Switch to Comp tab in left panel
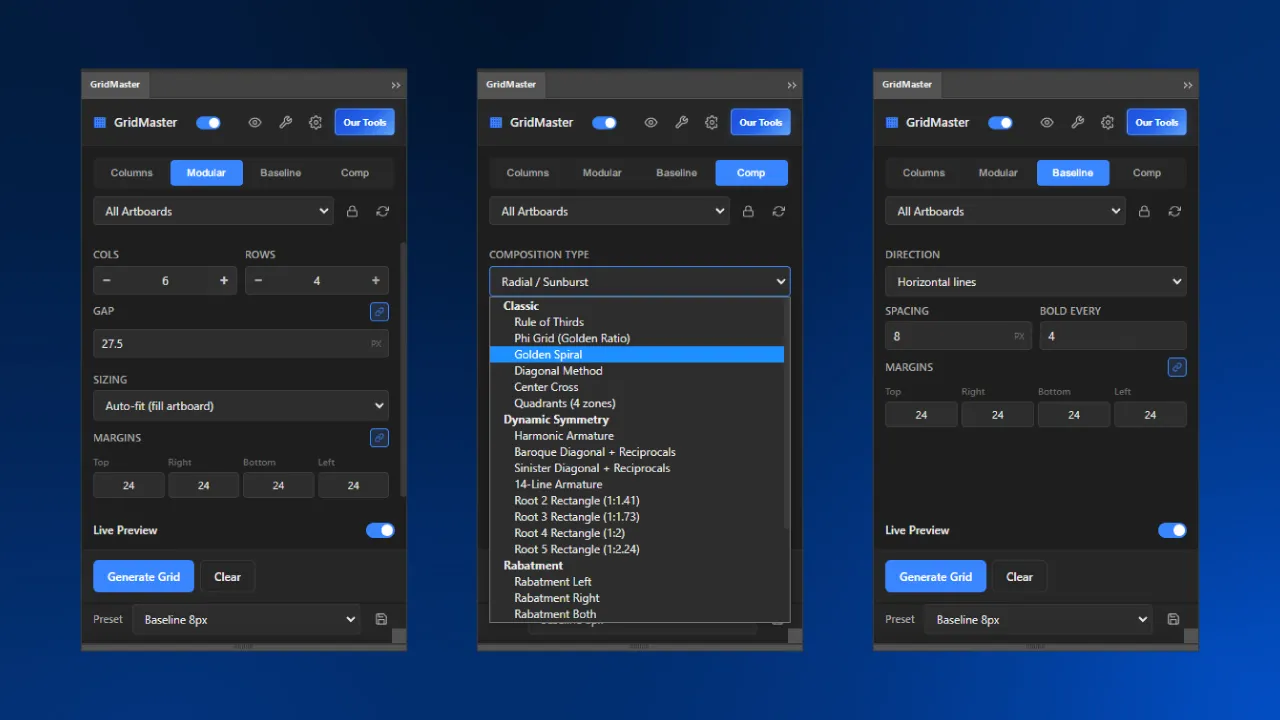This screenshot has height=720, width=1280. 355,173
